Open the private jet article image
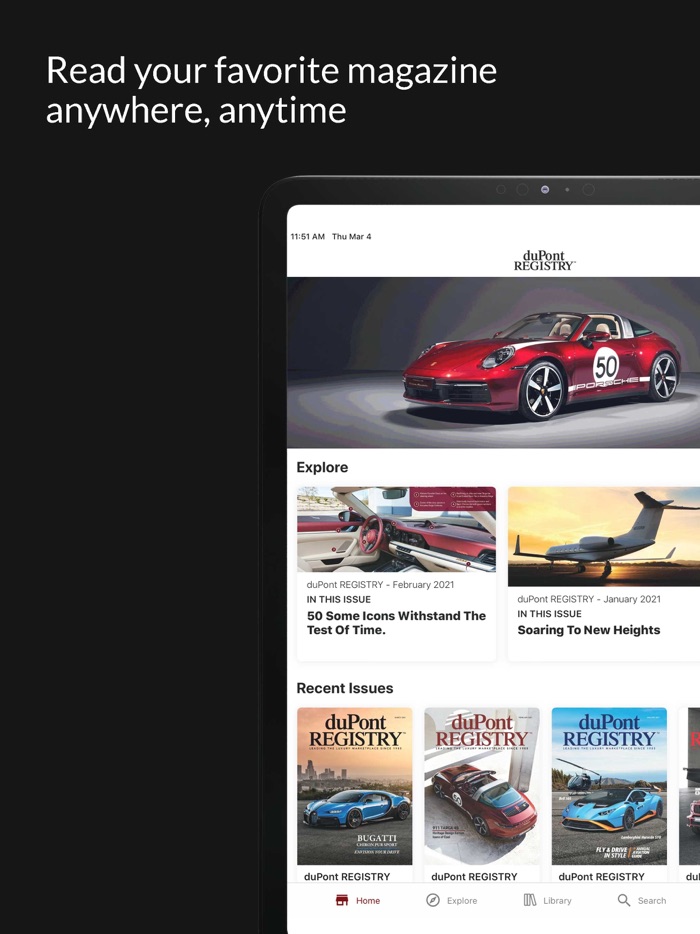 (604, 537)
